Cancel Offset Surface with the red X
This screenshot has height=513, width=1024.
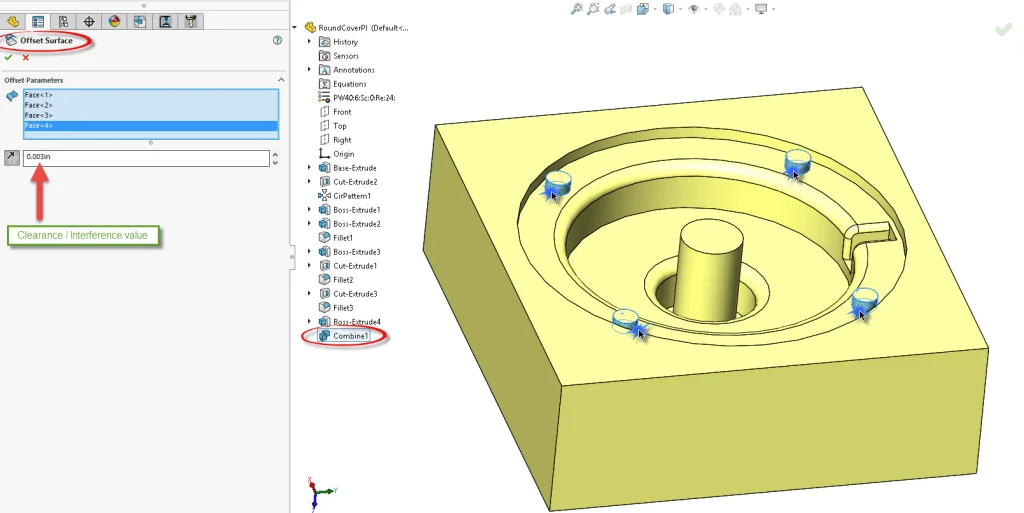tap(26, 57)
